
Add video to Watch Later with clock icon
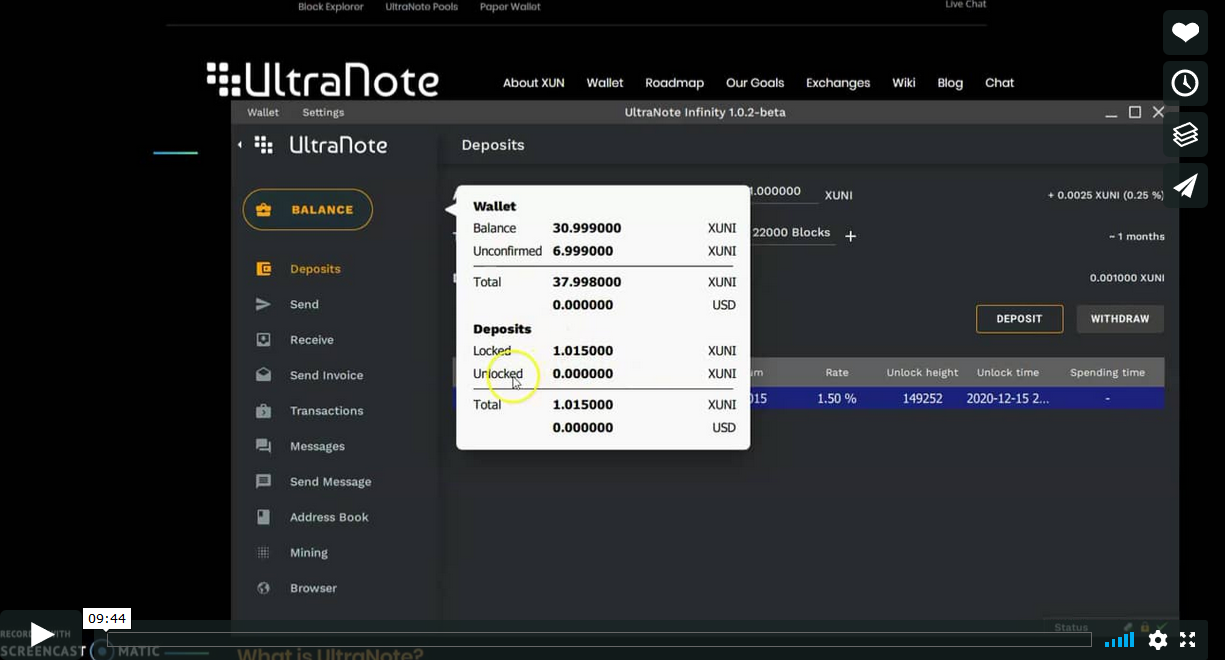coord(1185,83)
